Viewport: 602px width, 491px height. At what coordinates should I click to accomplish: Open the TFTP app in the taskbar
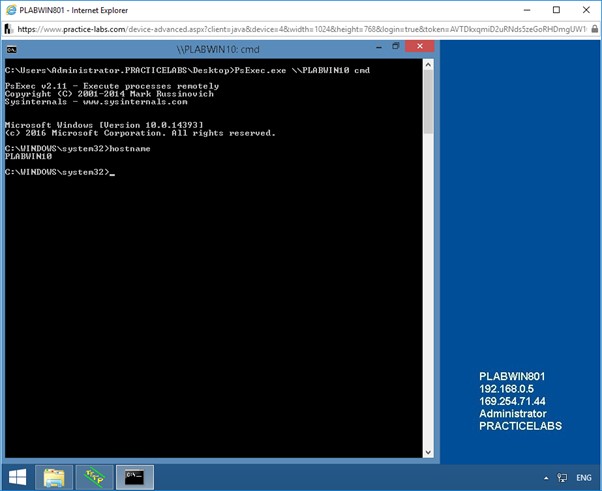(x=94, y=478)
